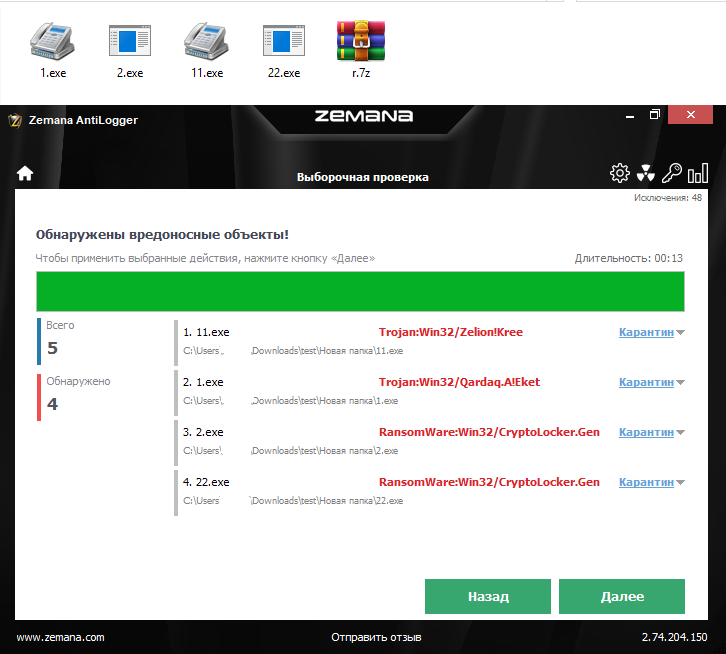Expand action dropdown arrow for 1.exe

[x=680, y=383]
